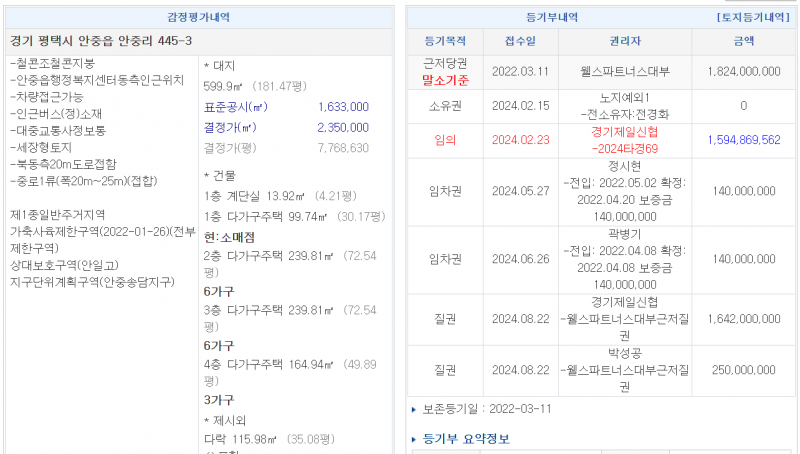The width and height of the screenshot is (800, 454).
Task: Click the arrow bullet beside 보존등기일
Action: 414,409
